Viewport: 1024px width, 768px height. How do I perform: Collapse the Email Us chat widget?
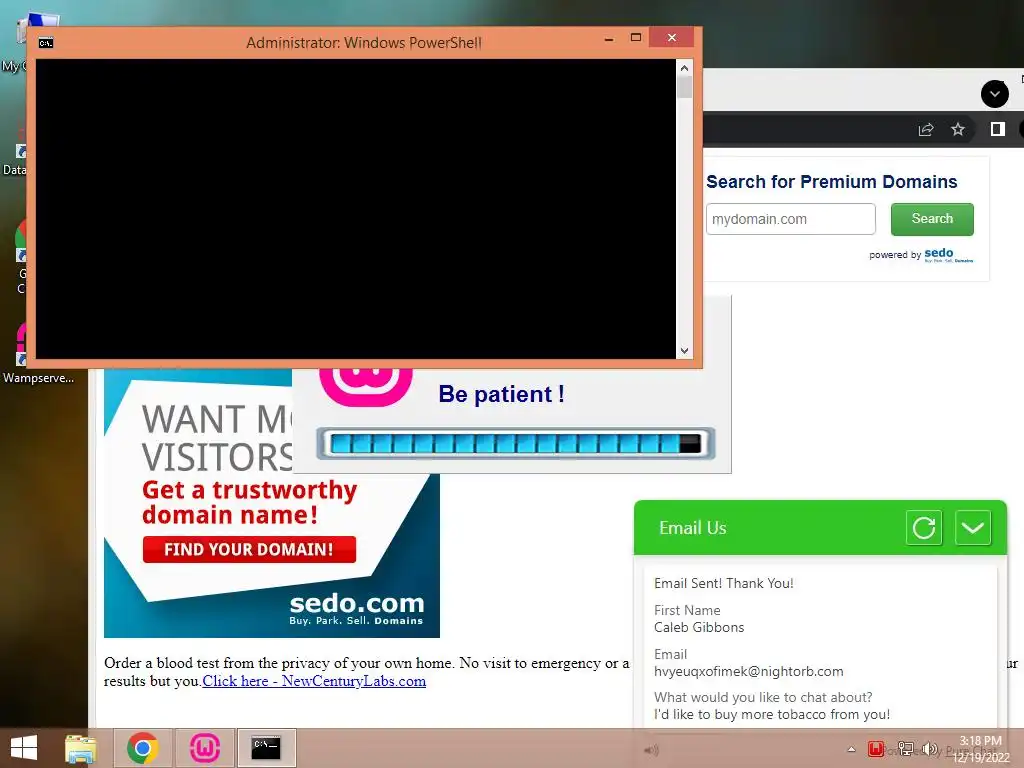pos(972,528)
